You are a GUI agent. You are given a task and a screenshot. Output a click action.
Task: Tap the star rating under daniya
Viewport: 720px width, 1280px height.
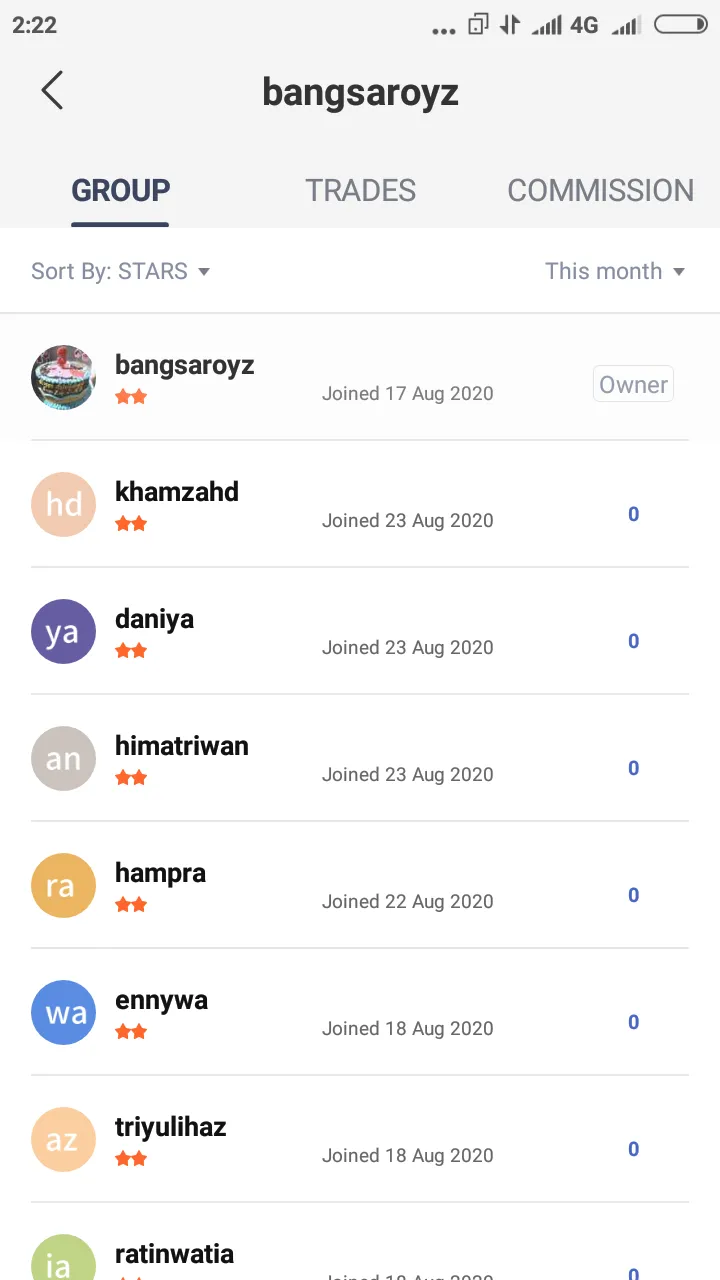131,651
